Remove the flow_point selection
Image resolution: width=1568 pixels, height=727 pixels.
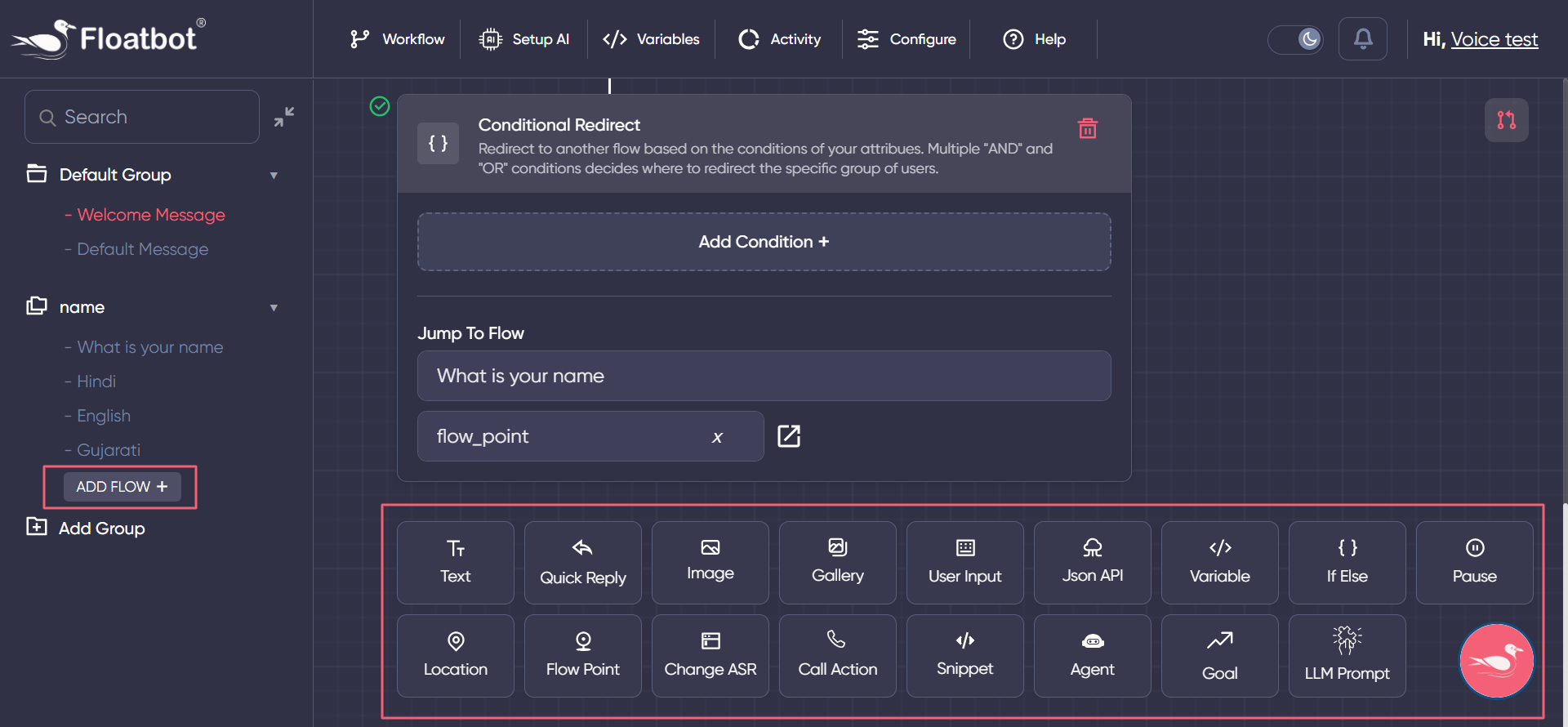pyautogui.click(x=717, y=437)
